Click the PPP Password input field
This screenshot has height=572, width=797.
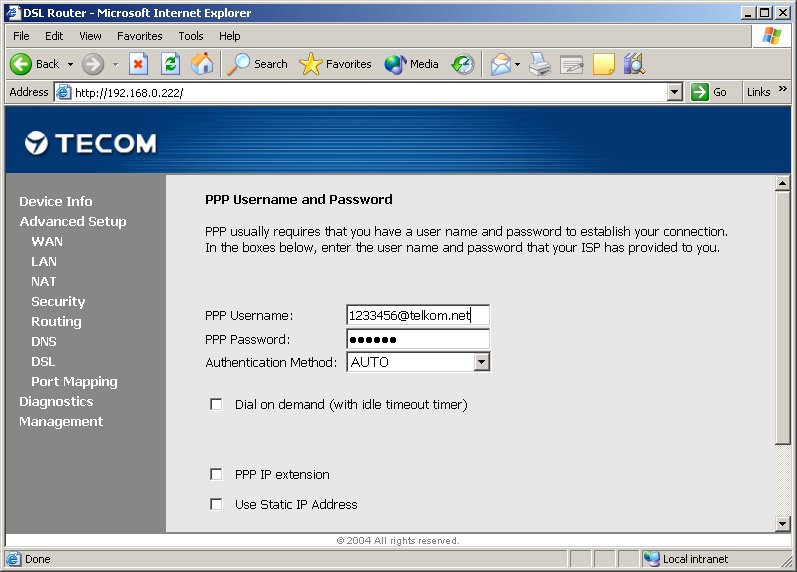pyautogui.click(x=418, y=339)
